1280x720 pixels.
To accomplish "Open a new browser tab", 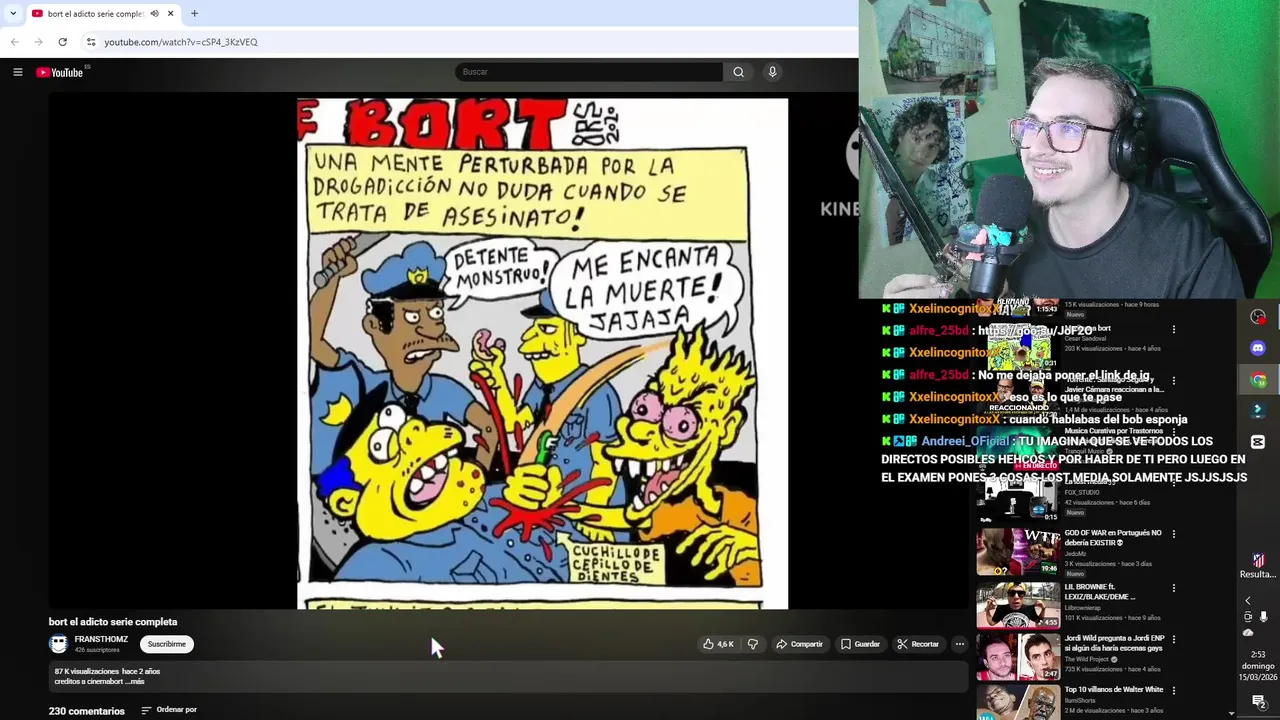I will point(194,13).
